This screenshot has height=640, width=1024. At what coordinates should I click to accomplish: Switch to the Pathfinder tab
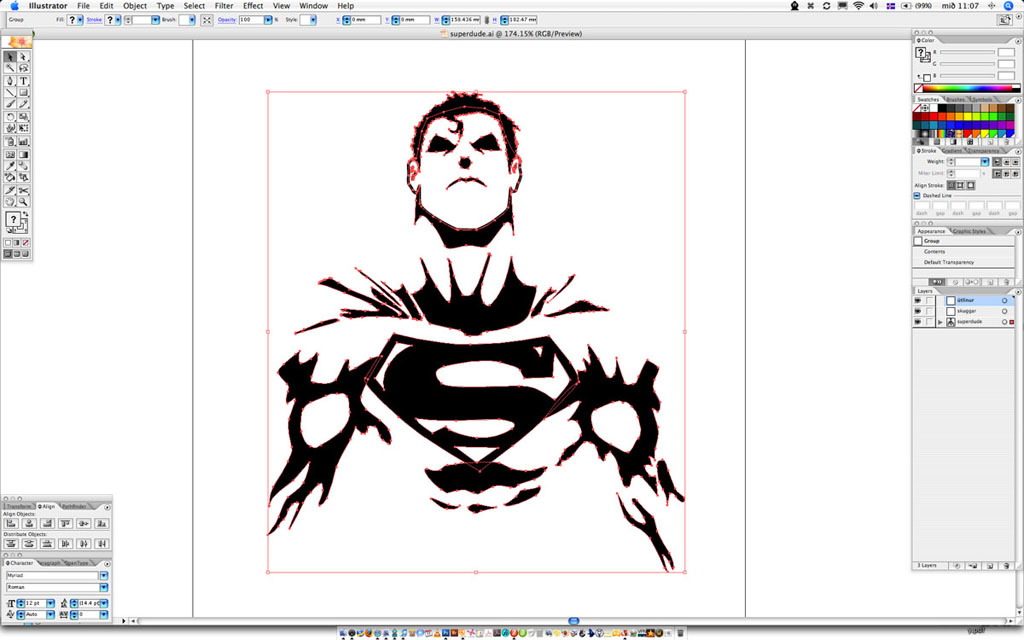[74, 506]
